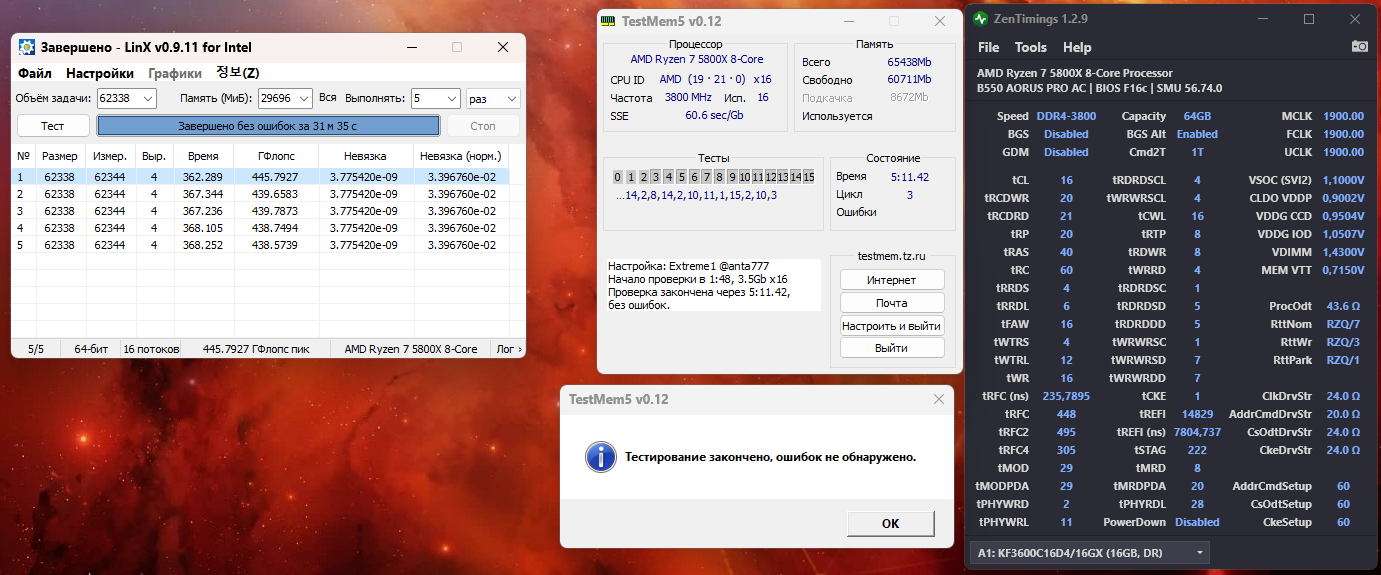1381x575 pixels.
Task: Click the DDR4-3800 speed value in ZenTimings
Action: tap(1066, 116)
